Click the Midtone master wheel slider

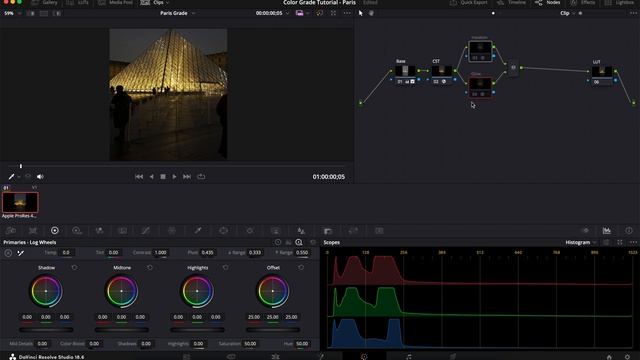[122, 329]
